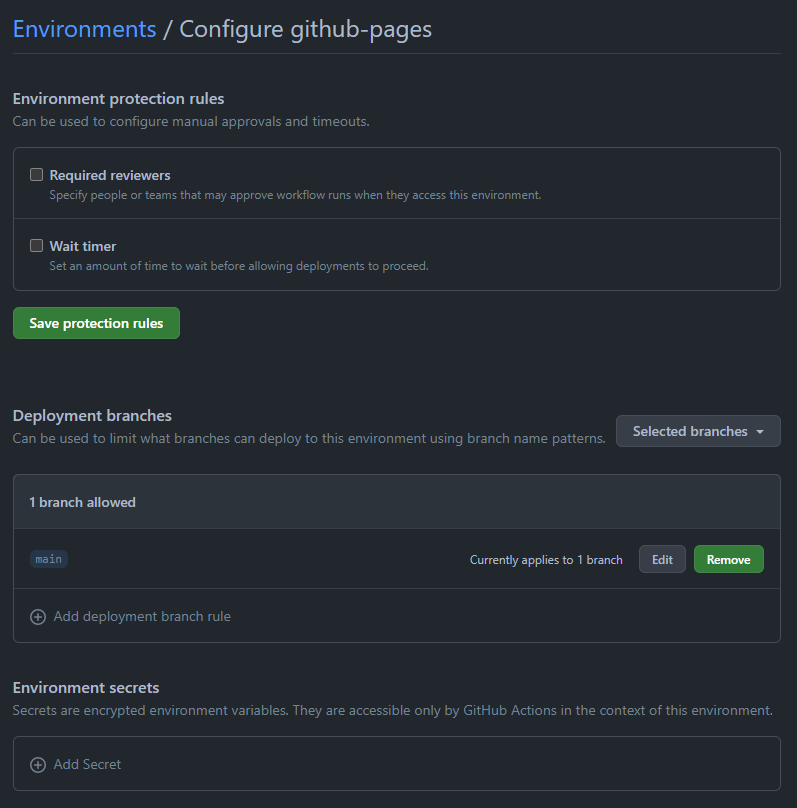Click the Wait timer label text
Image resolution: width=797 pixels, height=808 pixels.
(x=83, y=246)
